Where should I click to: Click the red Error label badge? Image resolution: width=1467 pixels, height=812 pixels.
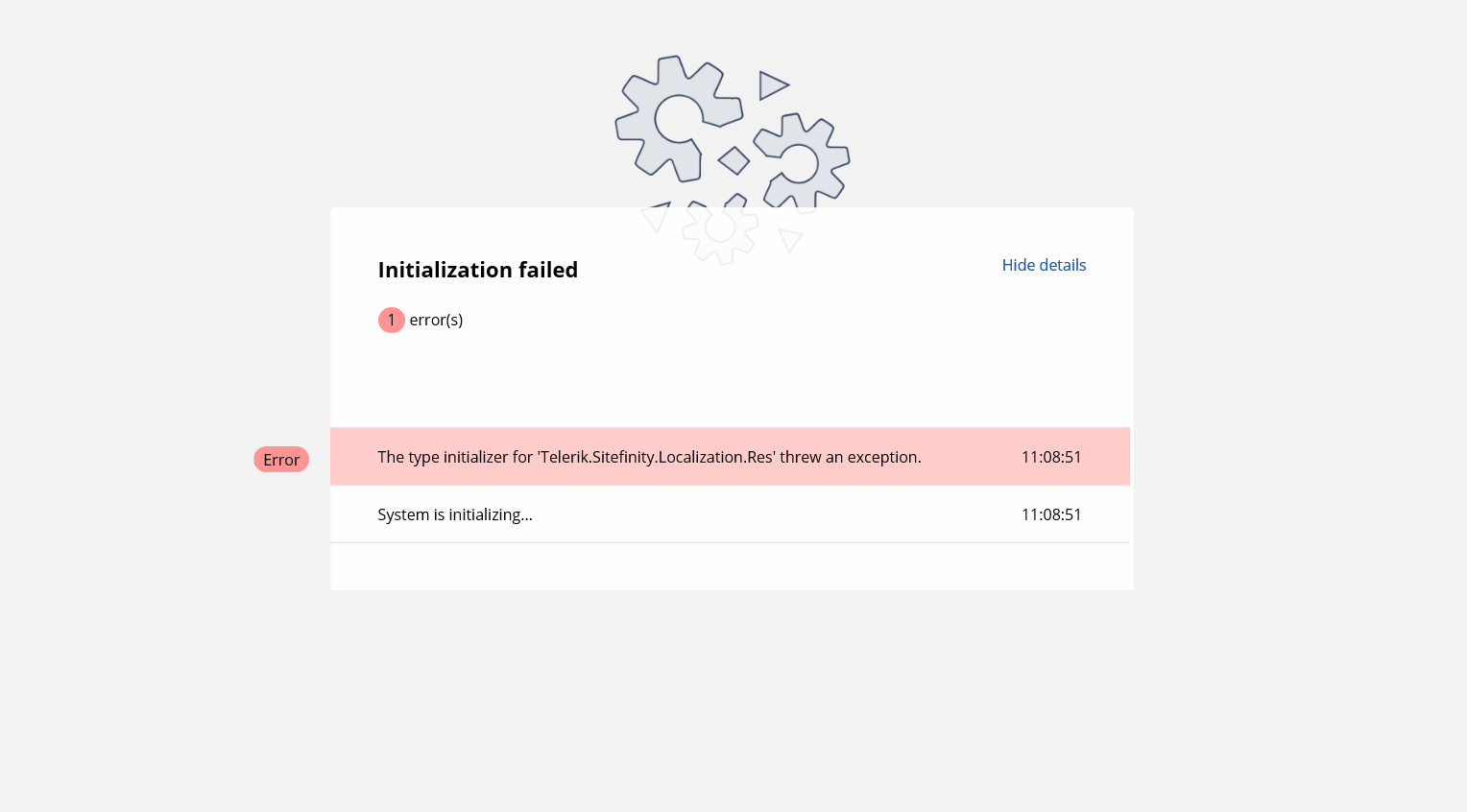pyautogui.click(x=281, y=460)
